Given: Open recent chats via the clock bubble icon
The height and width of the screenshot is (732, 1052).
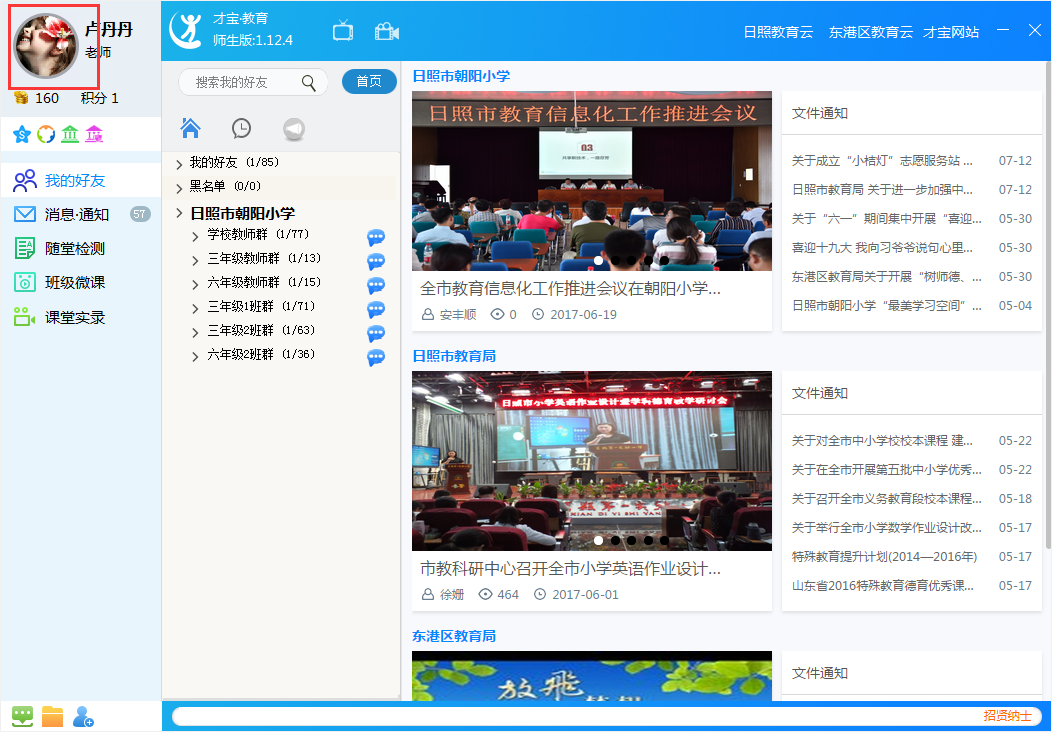Looking at the screenshot, I should [242, 128].
